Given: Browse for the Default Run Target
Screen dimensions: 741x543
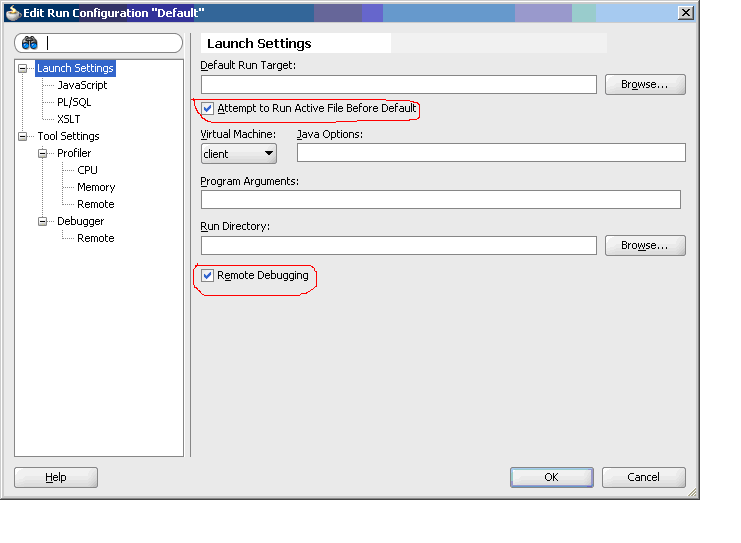Looking at the screenshot, I should 645,85.
